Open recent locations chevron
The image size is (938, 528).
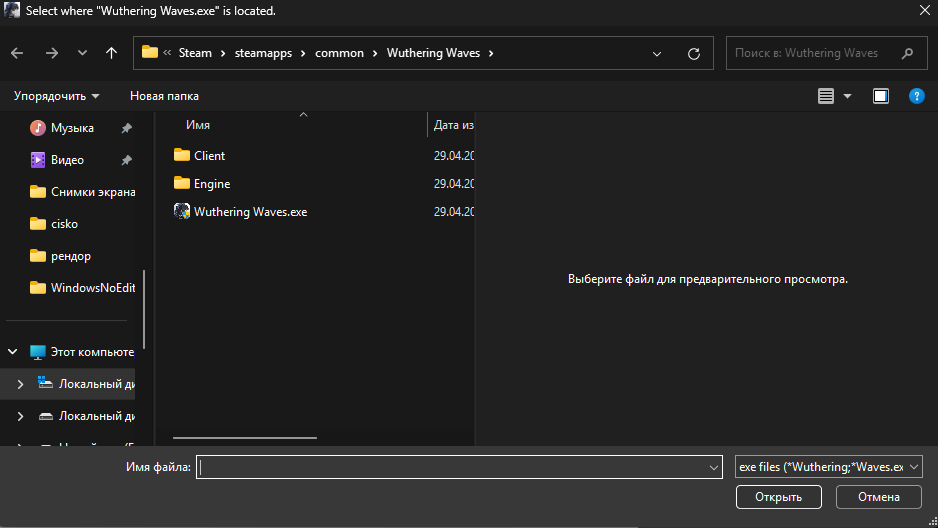click(x=83, y=53)
